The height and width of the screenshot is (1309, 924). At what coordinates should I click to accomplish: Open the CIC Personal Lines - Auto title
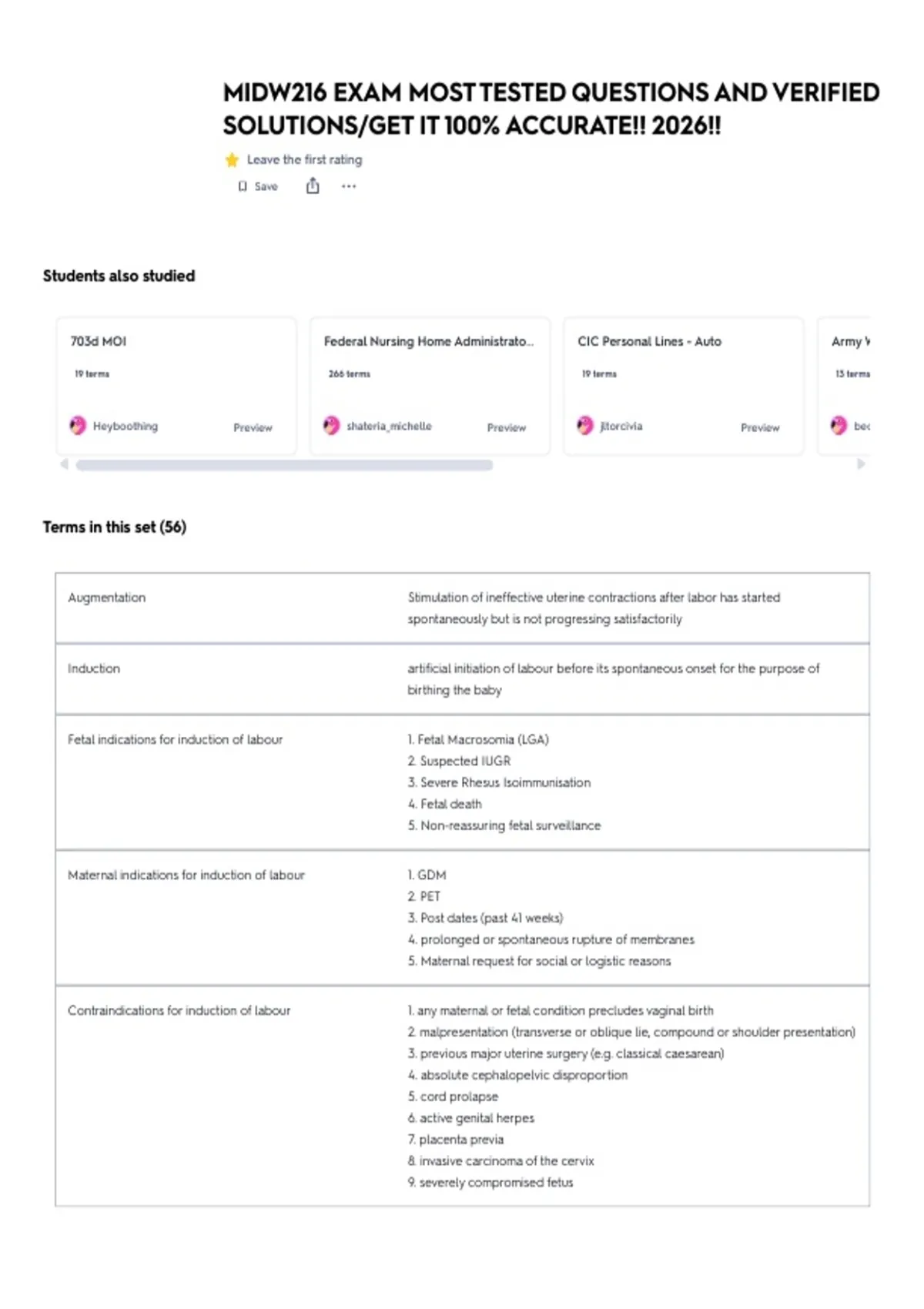point(649,341)
